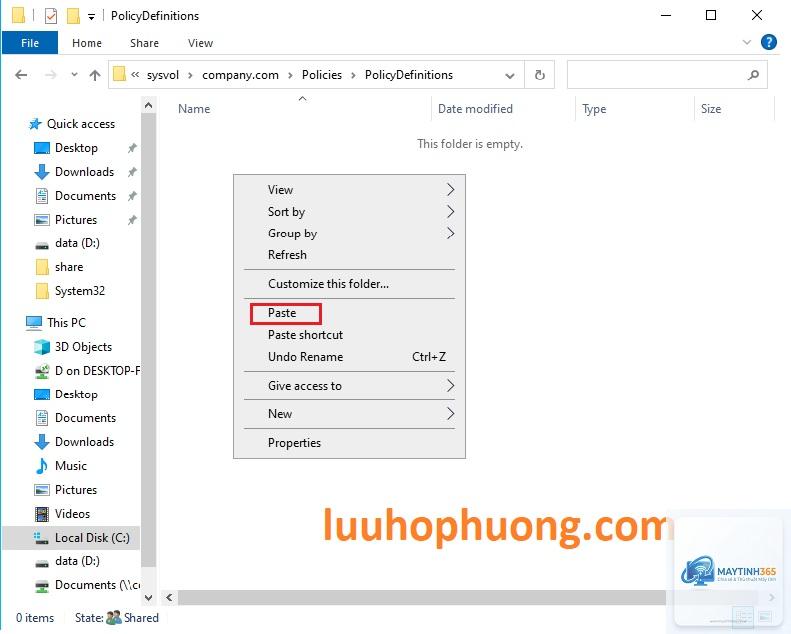Switch to the View ribbon tab
791x634 pixels.
[200, 43]
